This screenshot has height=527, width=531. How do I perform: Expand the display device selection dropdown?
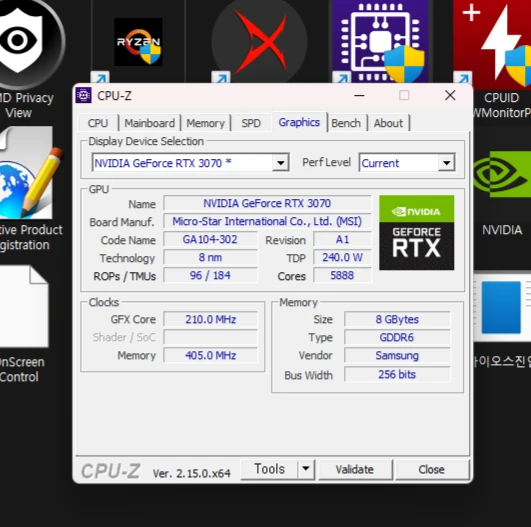[280, 163]
